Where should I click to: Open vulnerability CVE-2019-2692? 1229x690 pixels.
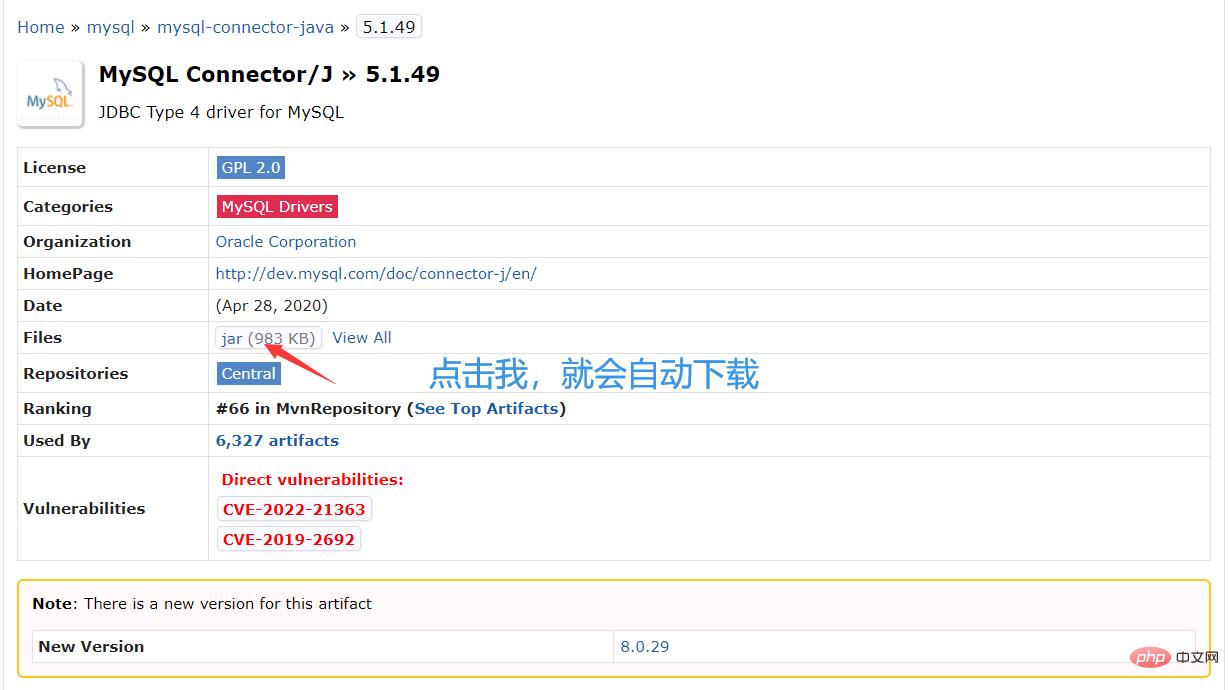[x=289, y=539]
